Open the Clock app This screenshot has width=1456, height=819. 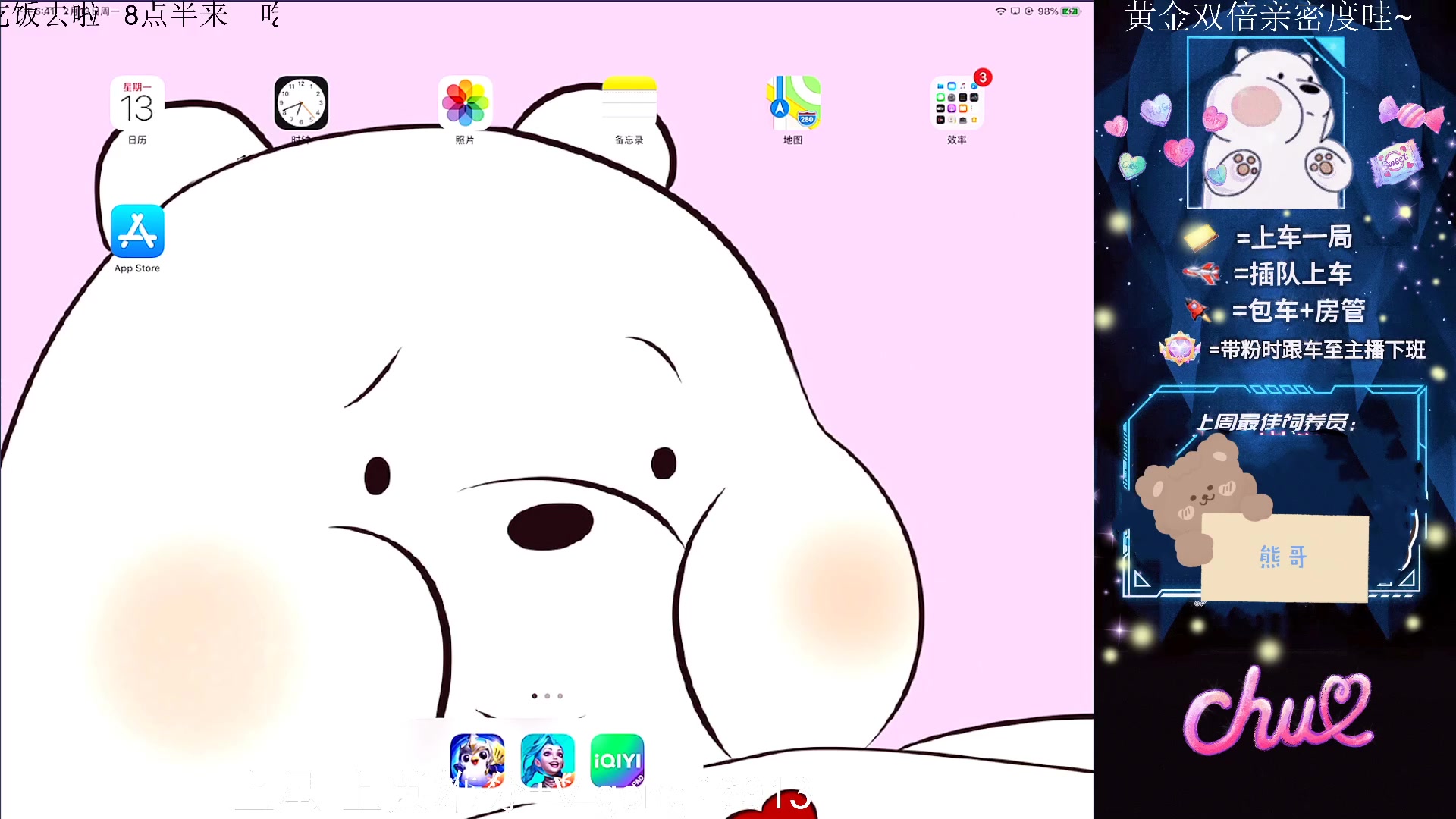(301, 103)
